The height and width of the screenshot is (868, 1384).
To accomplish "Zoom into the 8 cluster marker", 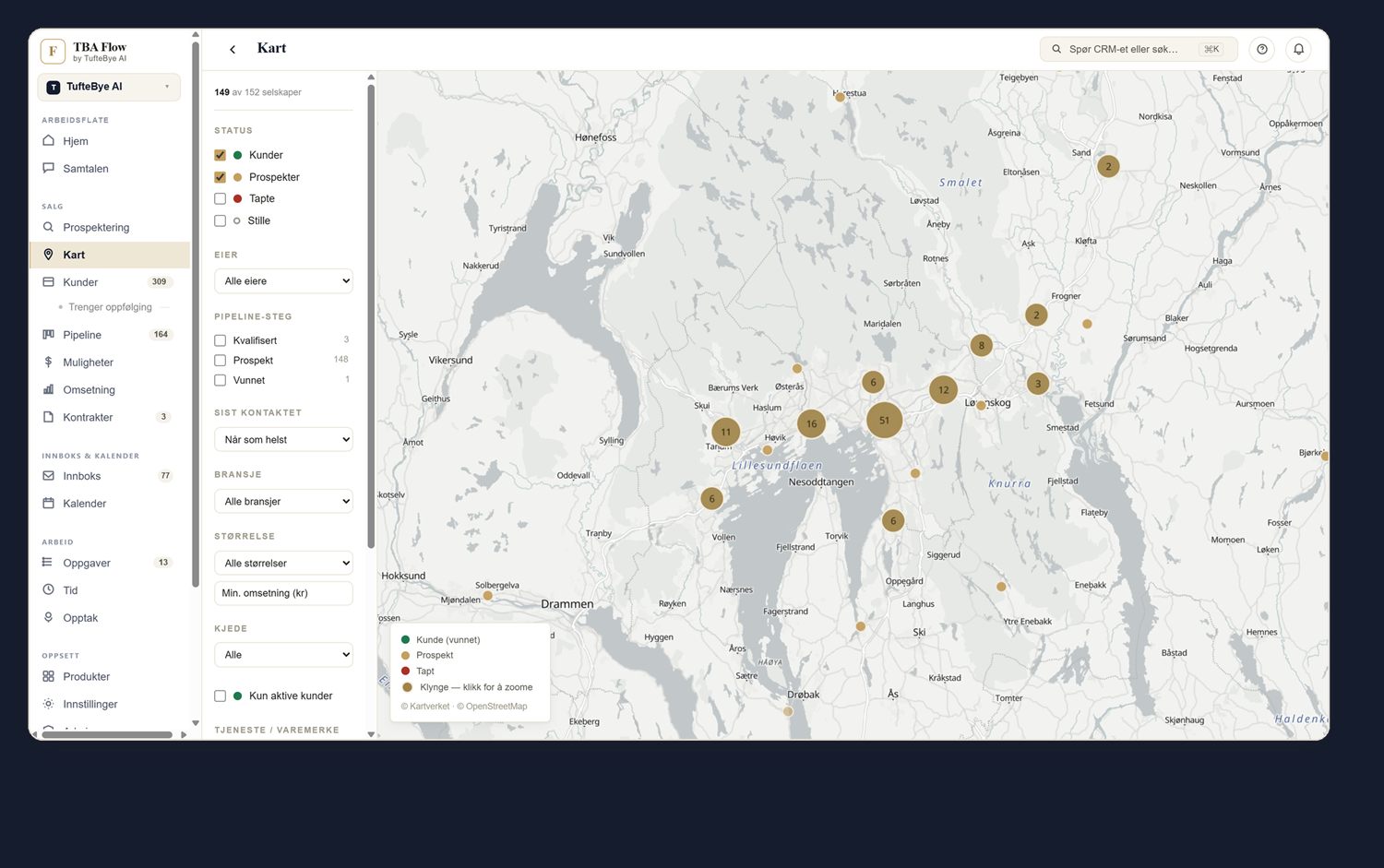I will [981, 346].
